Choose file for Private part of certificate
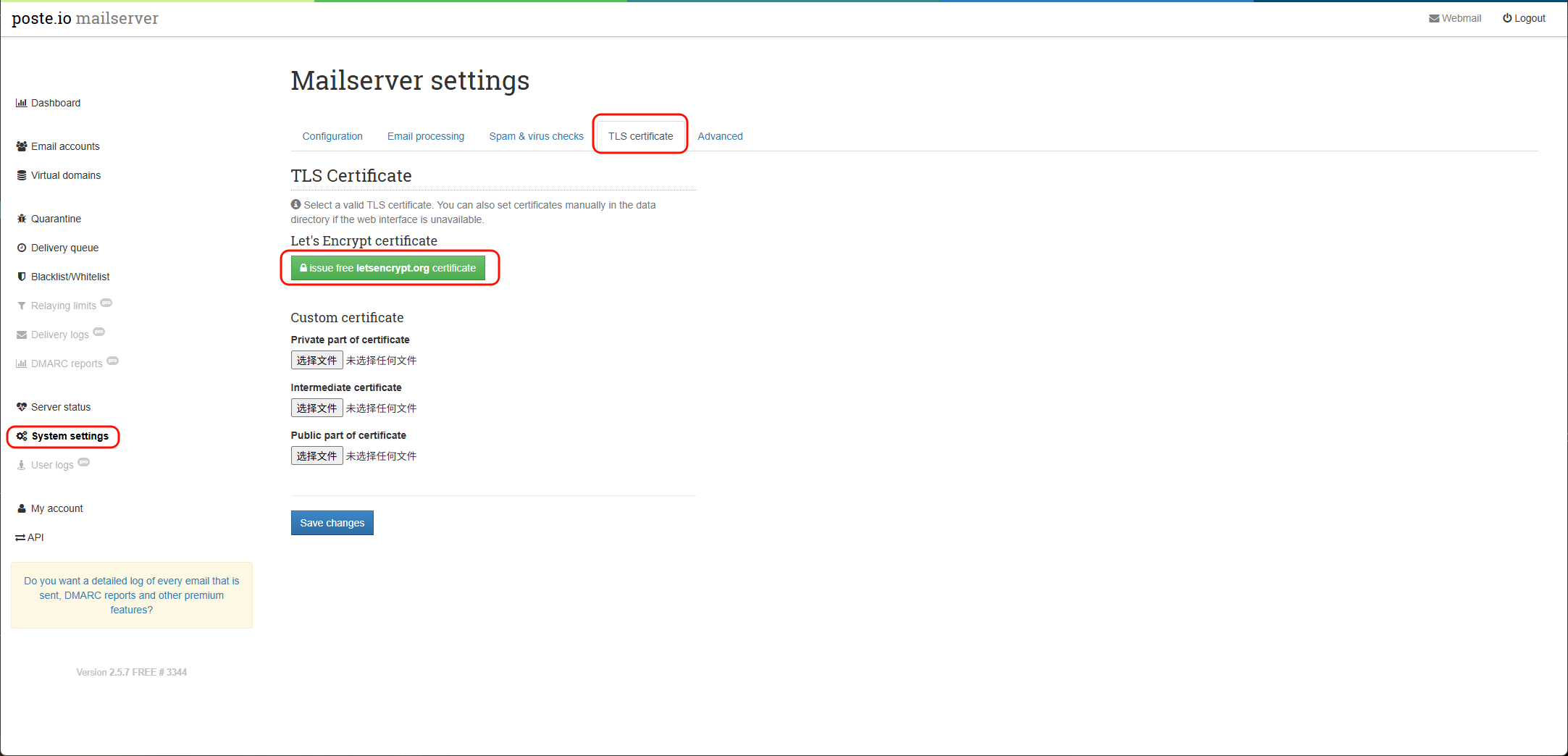Image resolution: width=1568 pixels, height=756 pixels. 316,360
